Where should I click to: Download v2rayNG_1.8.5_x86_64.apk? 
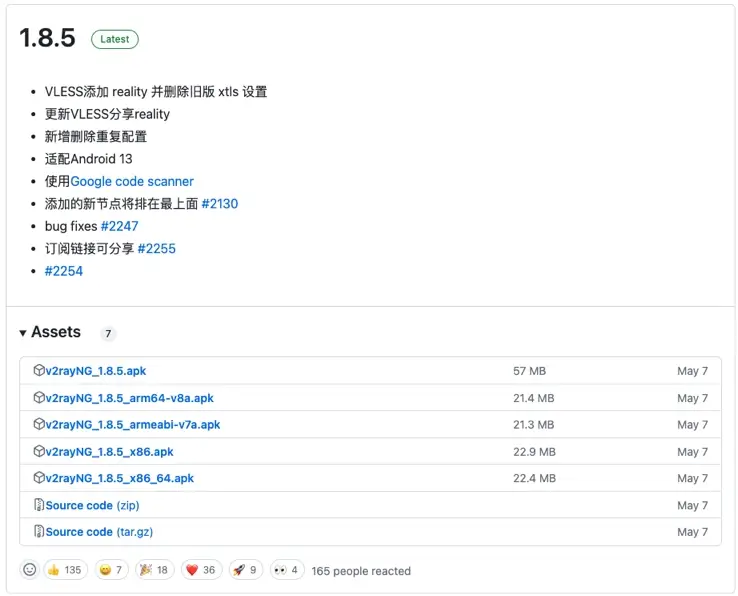[x=120, y=478]
